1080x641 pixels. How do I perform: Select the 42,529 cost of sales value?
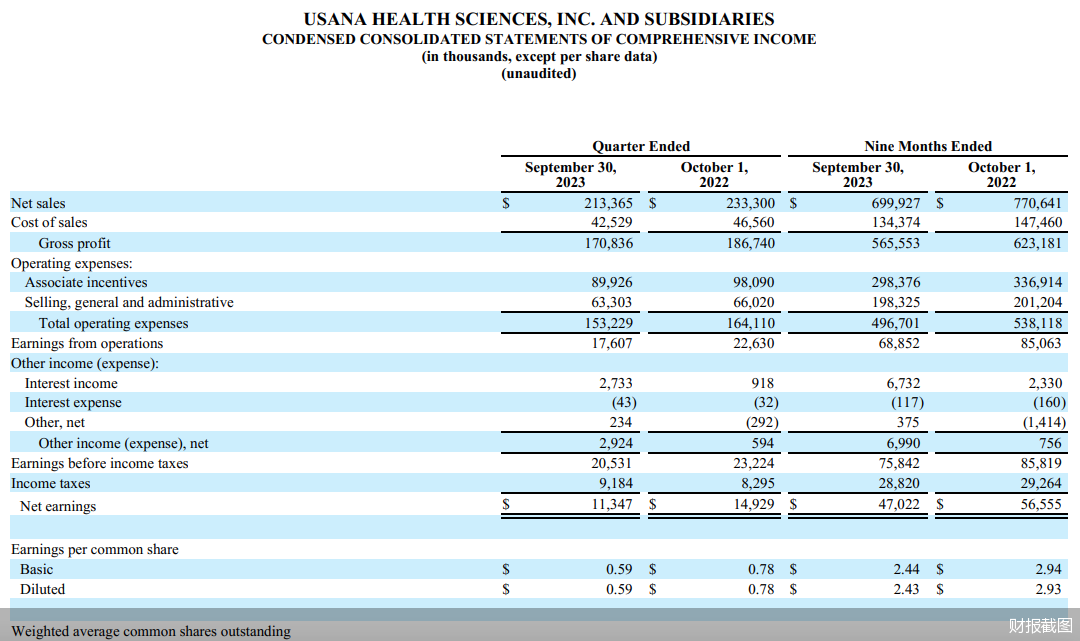pos(612,222)
